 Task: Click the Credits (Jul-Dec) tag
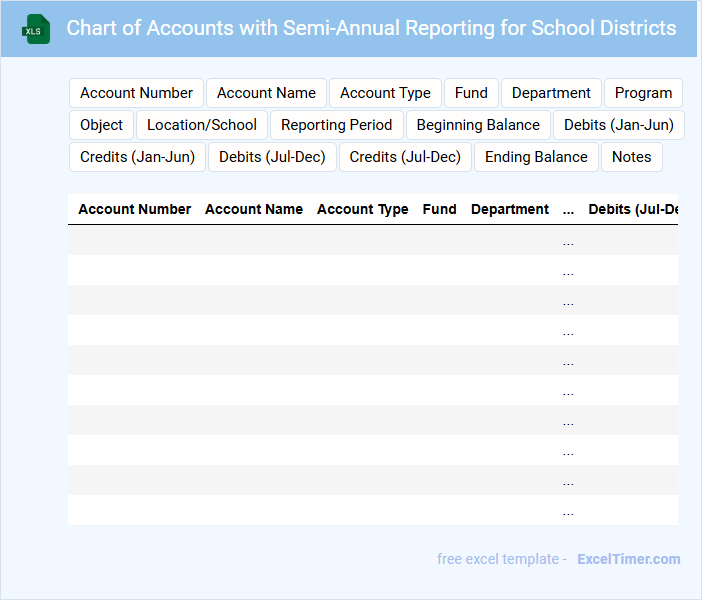[x=405, y=157]
